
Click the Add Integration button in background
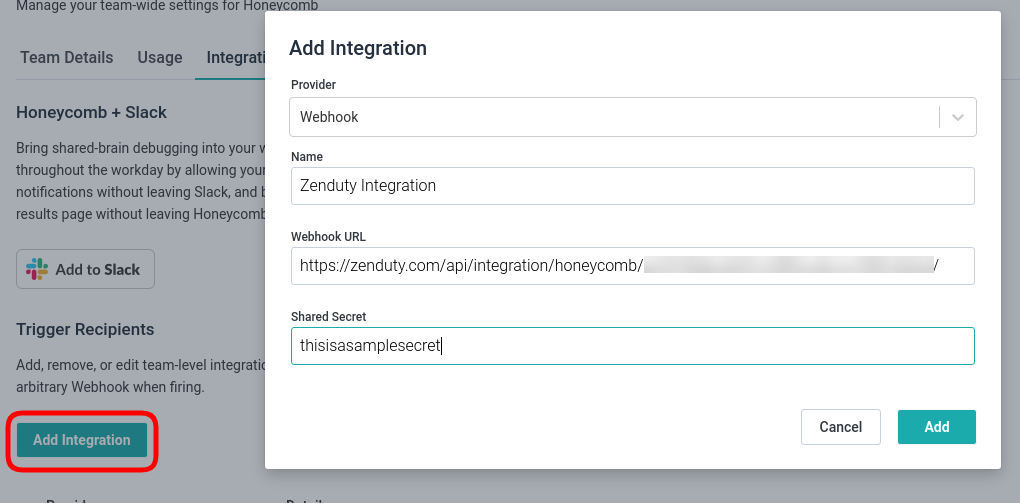pos(82,440)
